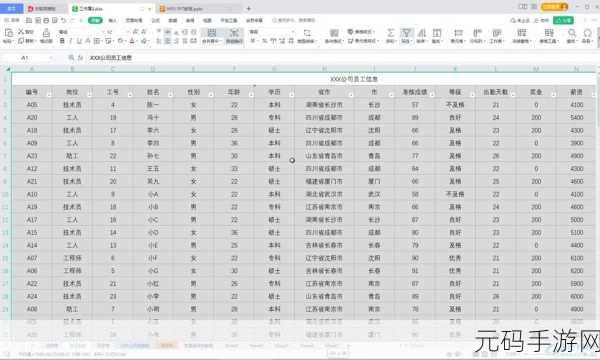600x360 pixels.
Task: Click the percent style icon
Action: click(264, 41)
